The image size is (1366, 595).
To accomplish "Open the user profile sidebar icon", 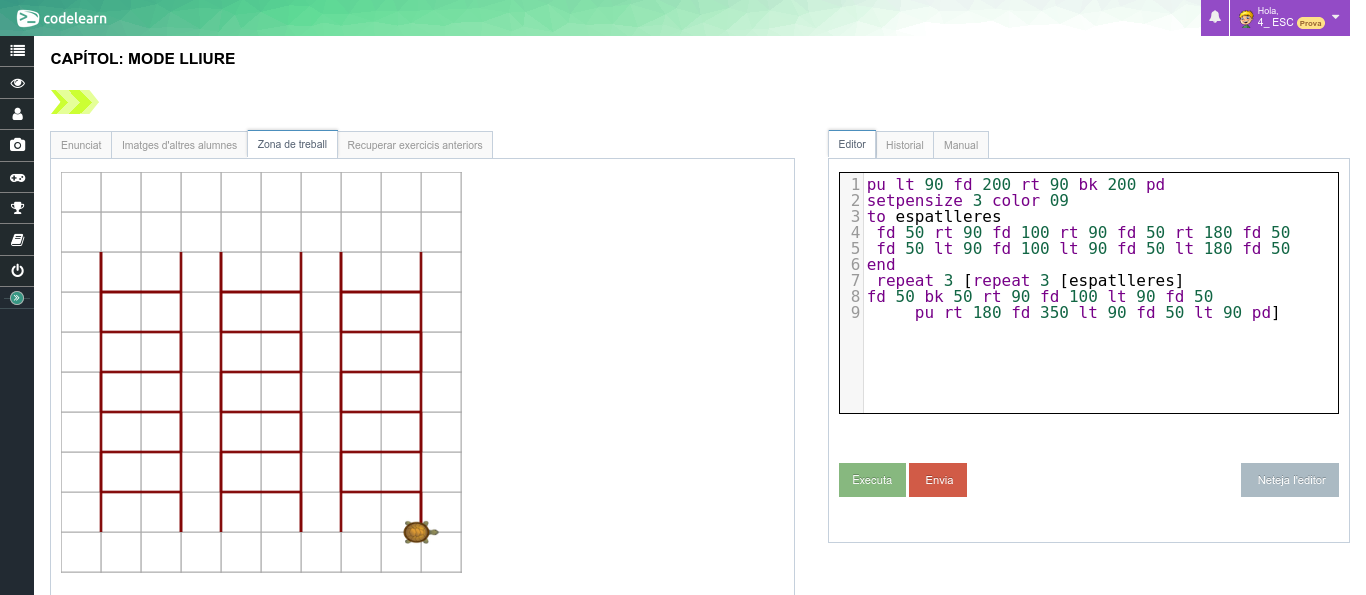I will click(17, 114).
